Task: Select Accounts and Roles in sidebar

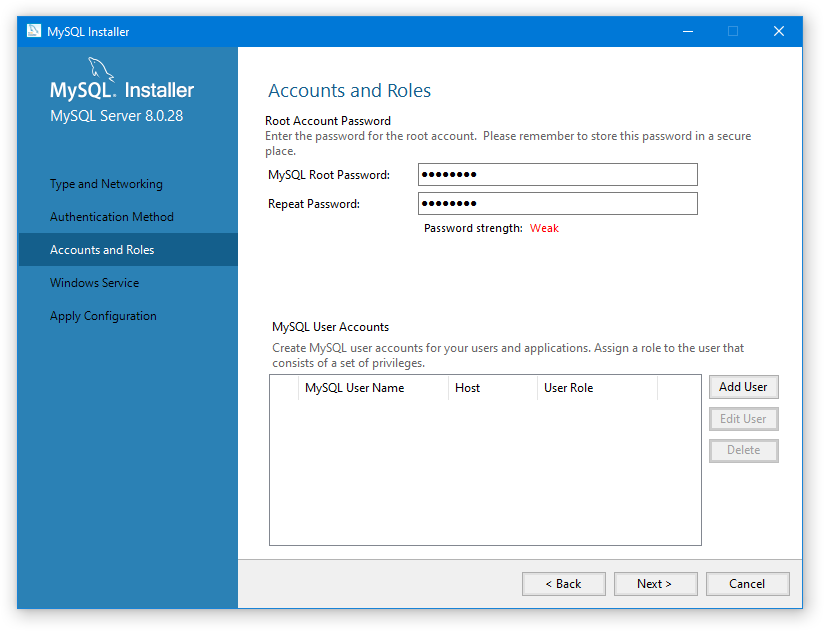Action: click(x=102, y=250)
